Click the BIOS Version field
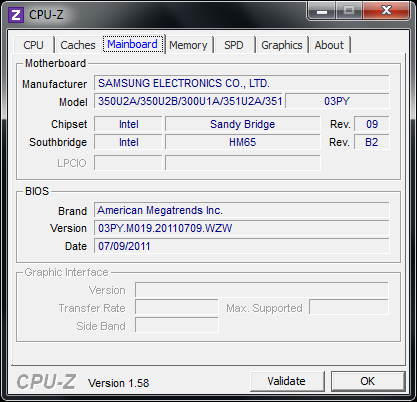This screenshot has width=417, height=402. tap(242, 228)
